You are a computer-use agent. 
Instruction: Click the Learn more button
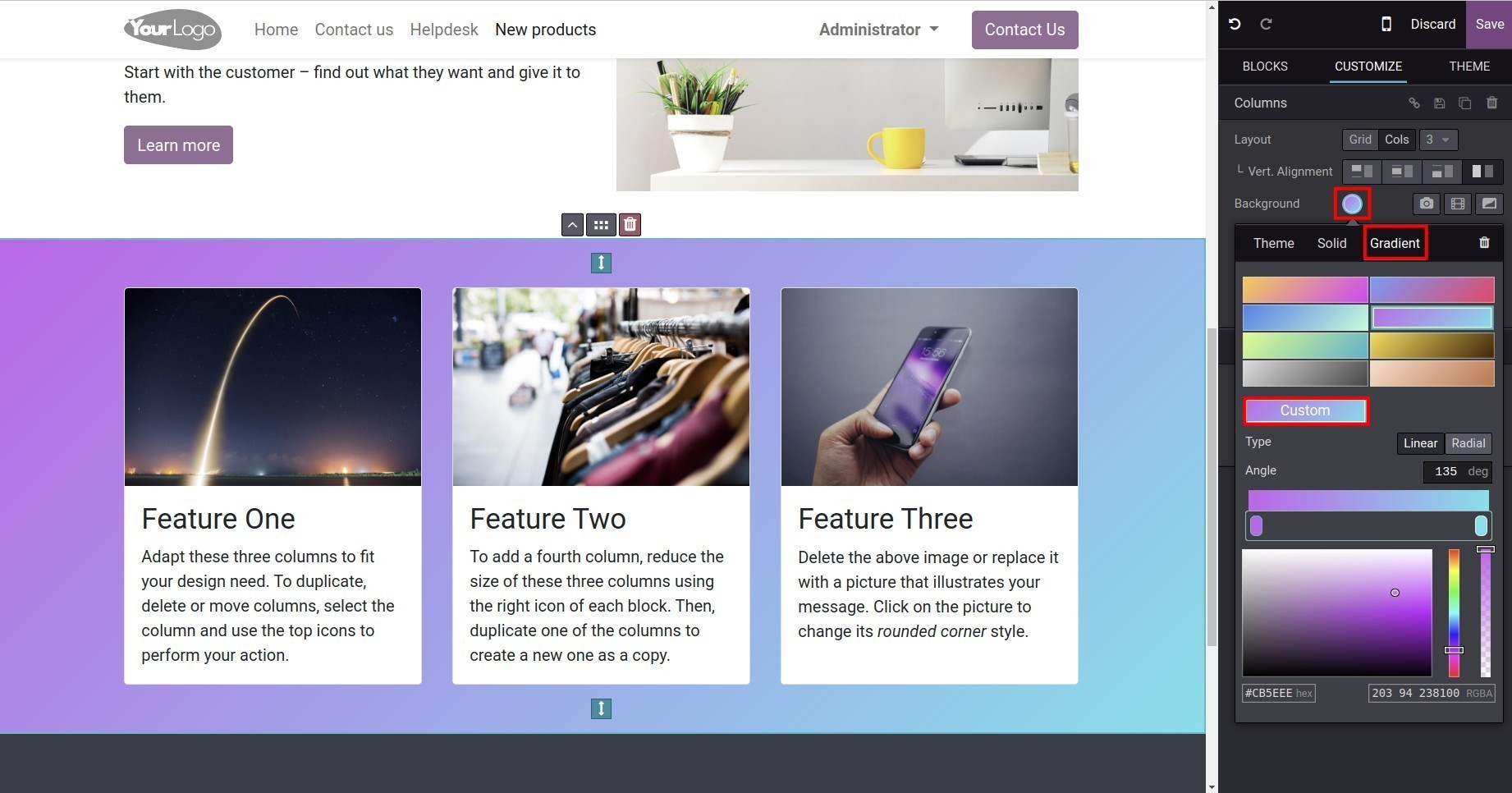178,145
